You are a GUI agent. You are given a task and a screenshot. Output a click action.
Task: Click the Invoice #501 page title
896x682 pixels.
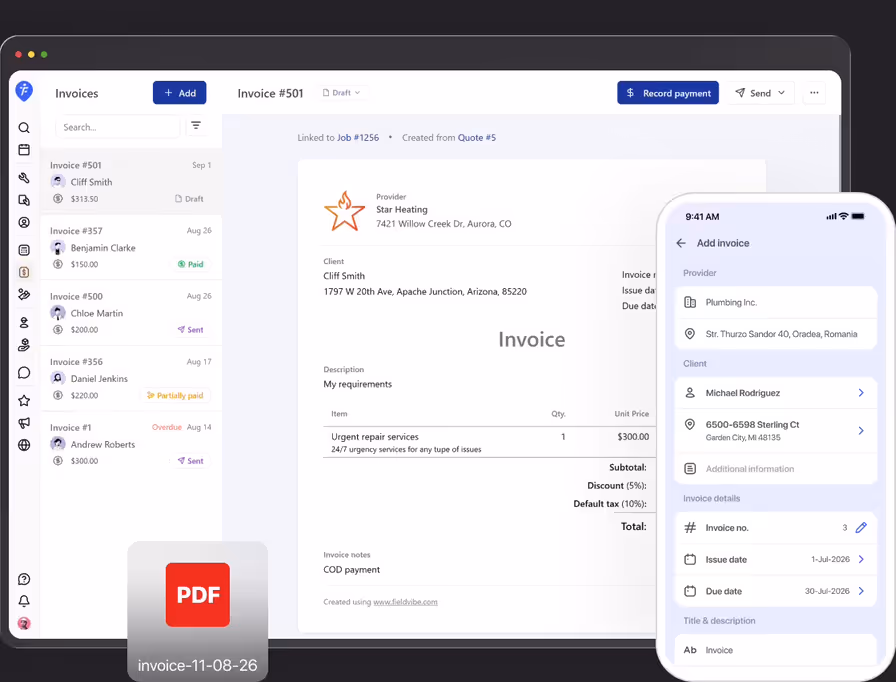(x=270, y=93)
